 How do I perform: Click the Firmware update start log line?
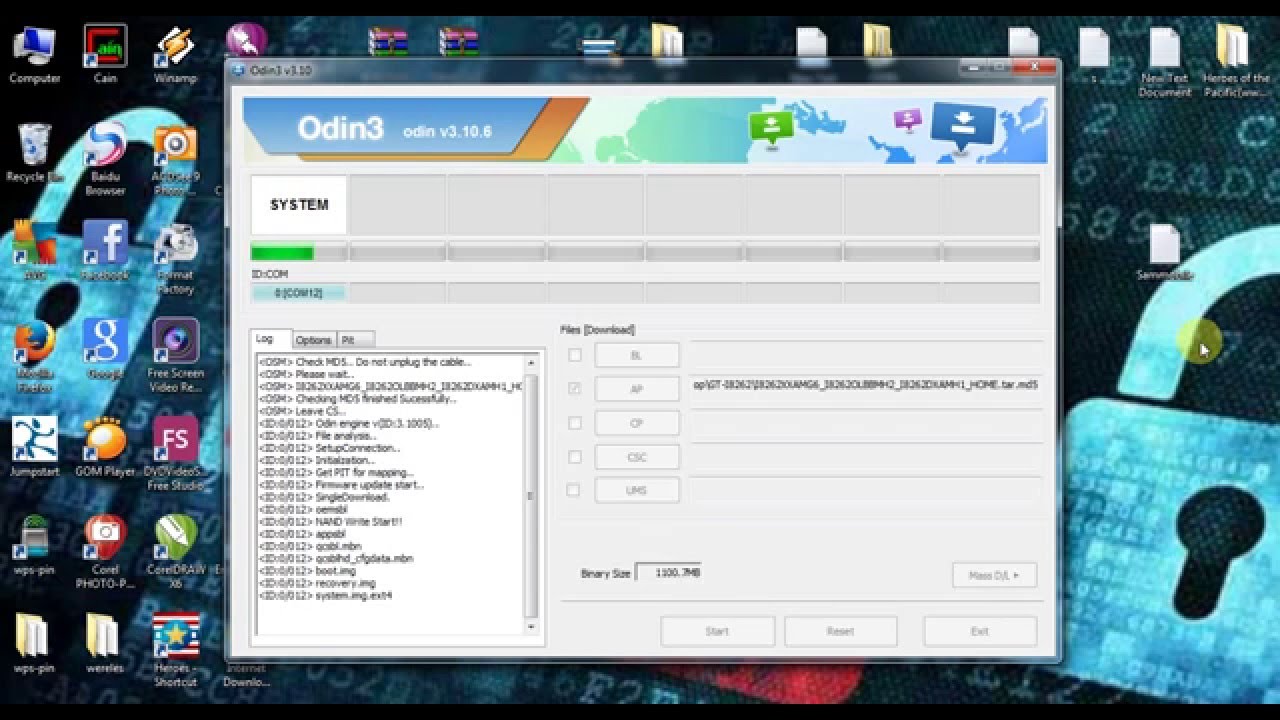click(342, 485)
